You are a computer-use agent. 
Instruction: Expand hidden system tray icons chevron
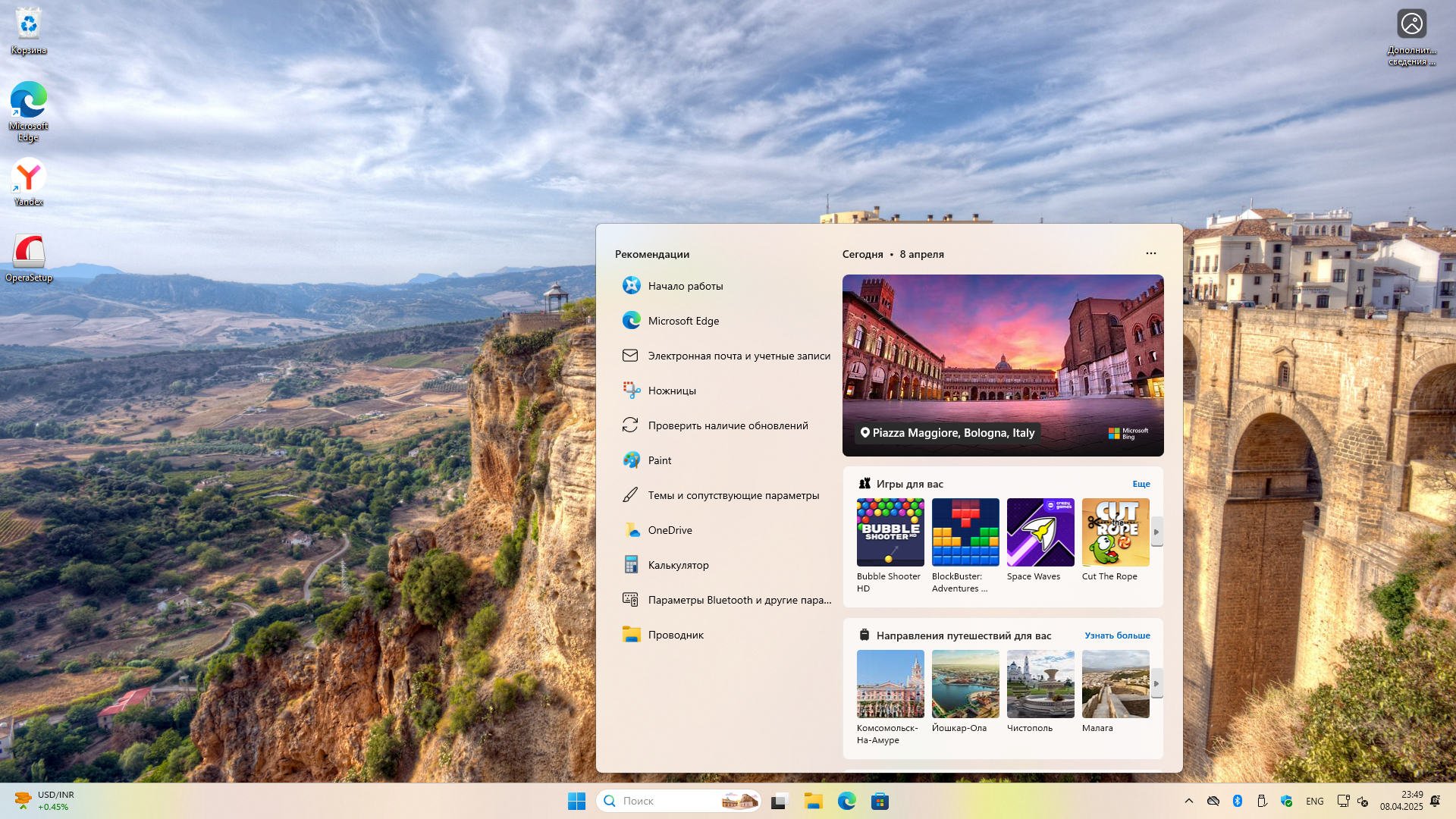click(1189, 801)
